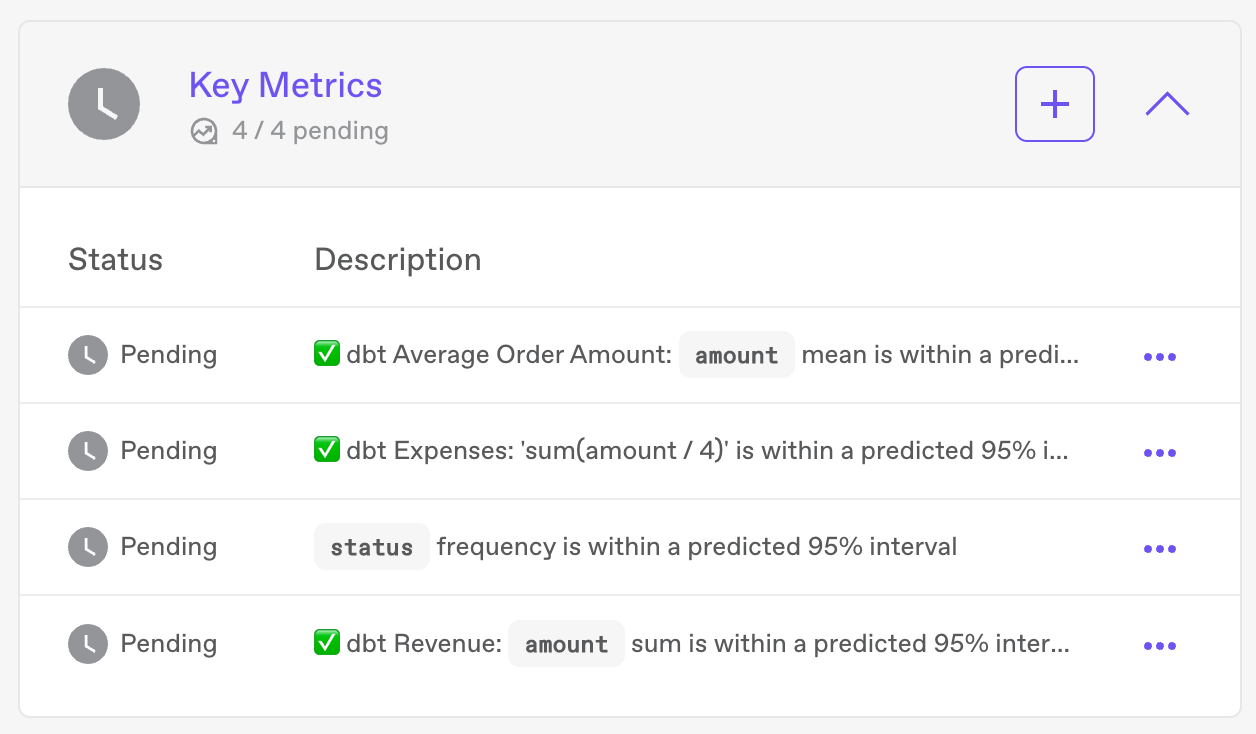Screen dimensions: 1256x734
Task: Click the amount tag in dbt Revenue row
Action: point(567,644)
